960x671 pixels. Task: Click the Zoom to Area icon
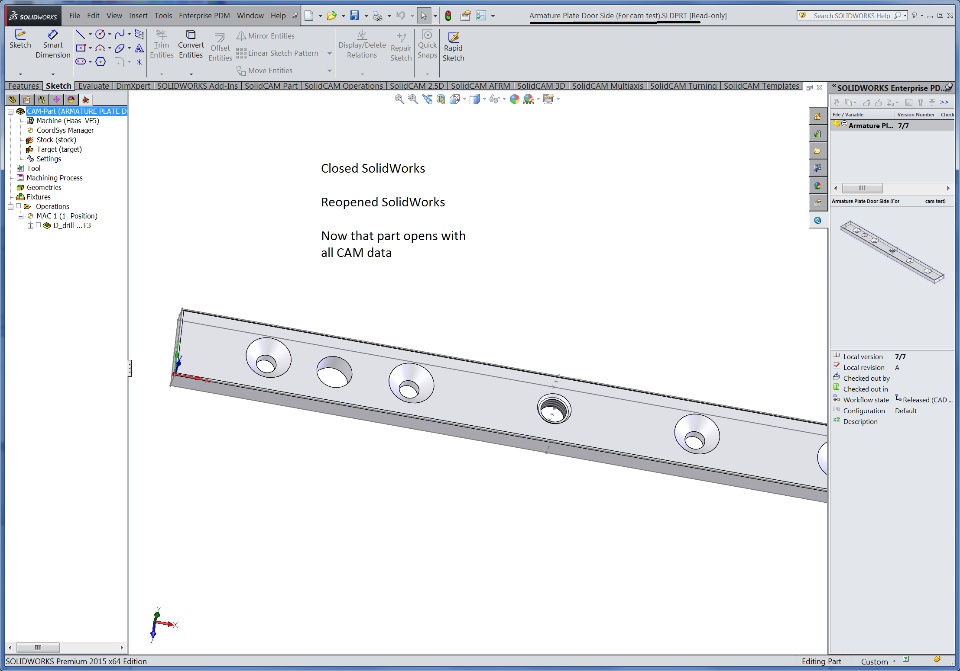[413, 99]
